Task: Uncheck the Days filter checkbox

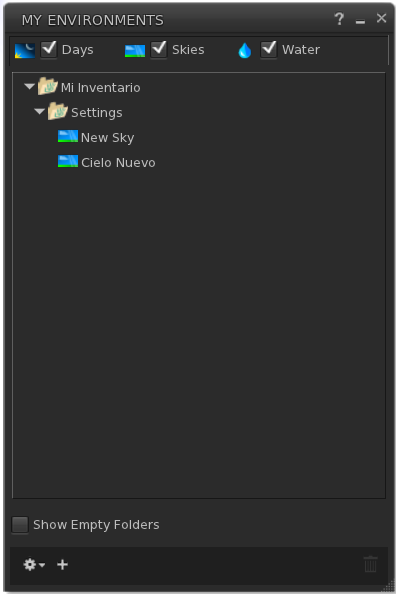Action: [49, 50]
